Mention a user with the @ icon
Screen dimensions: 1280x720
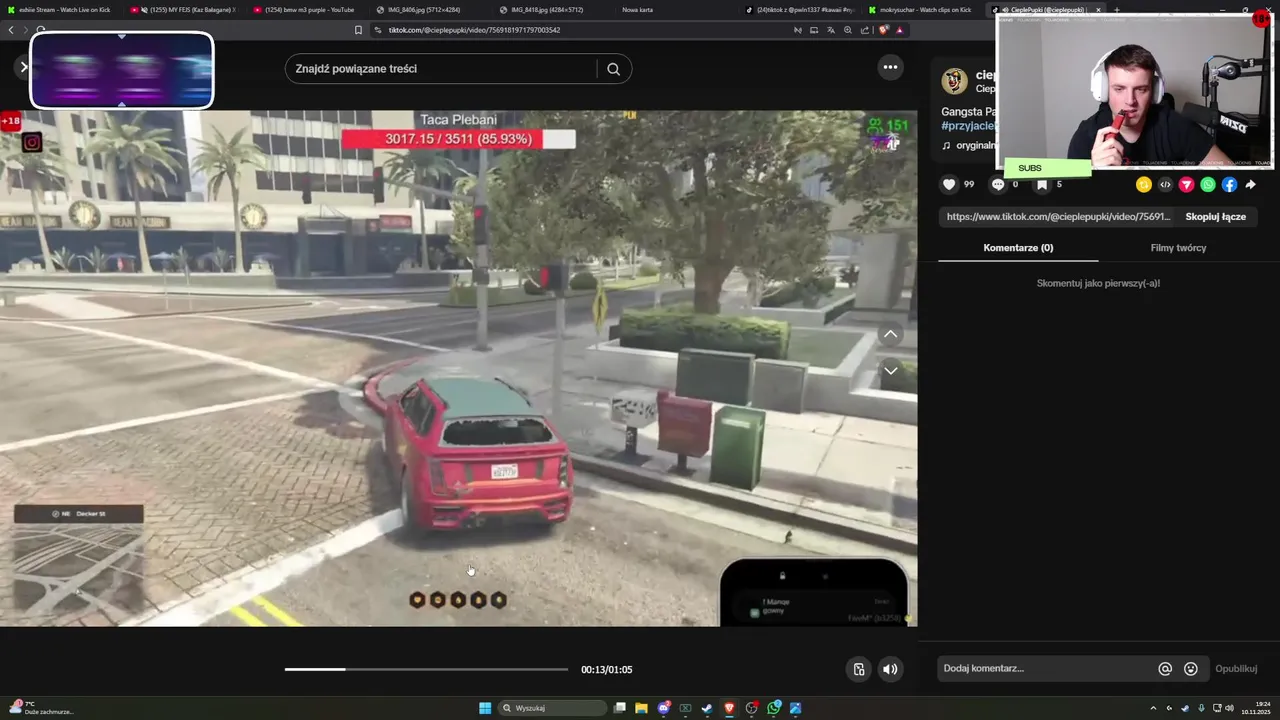point(1165,669)
